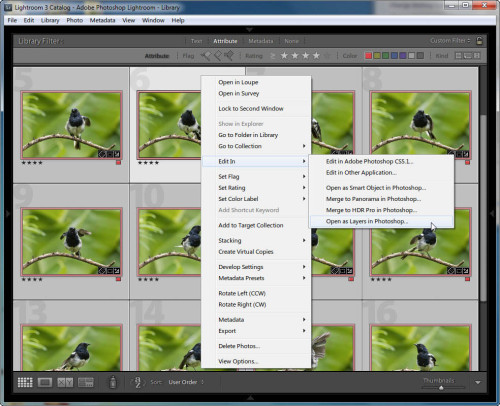Open the Sort User Order dropdown

[x=186, y=382]
